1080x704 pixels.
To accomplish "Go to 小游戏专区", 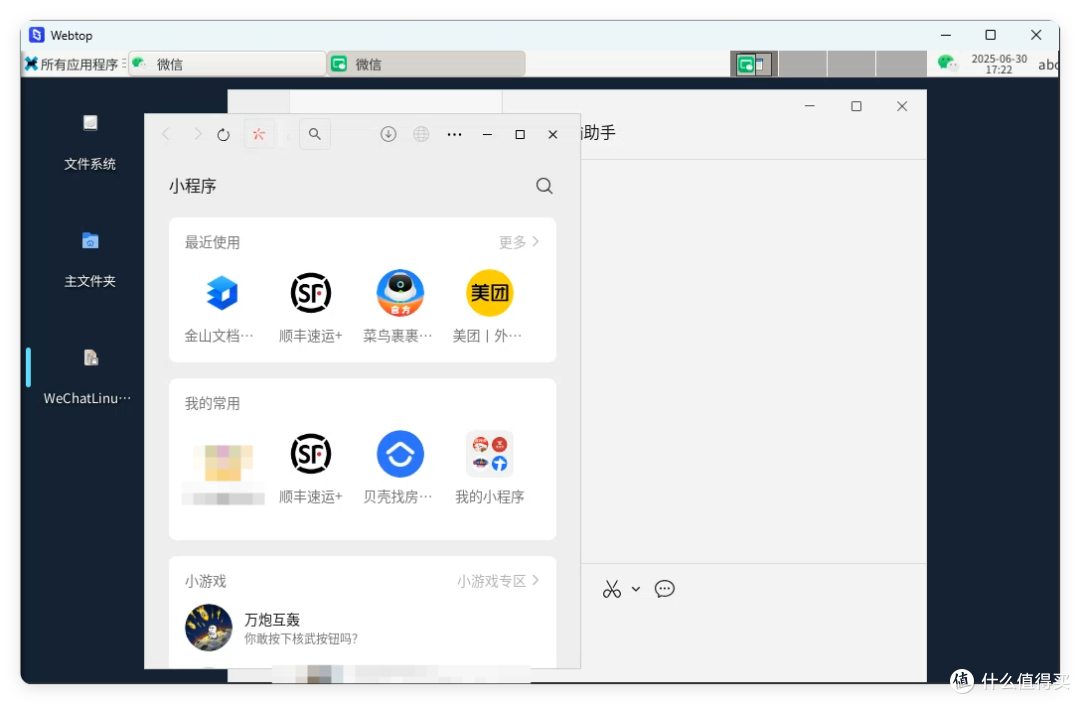I will [498, 581].
